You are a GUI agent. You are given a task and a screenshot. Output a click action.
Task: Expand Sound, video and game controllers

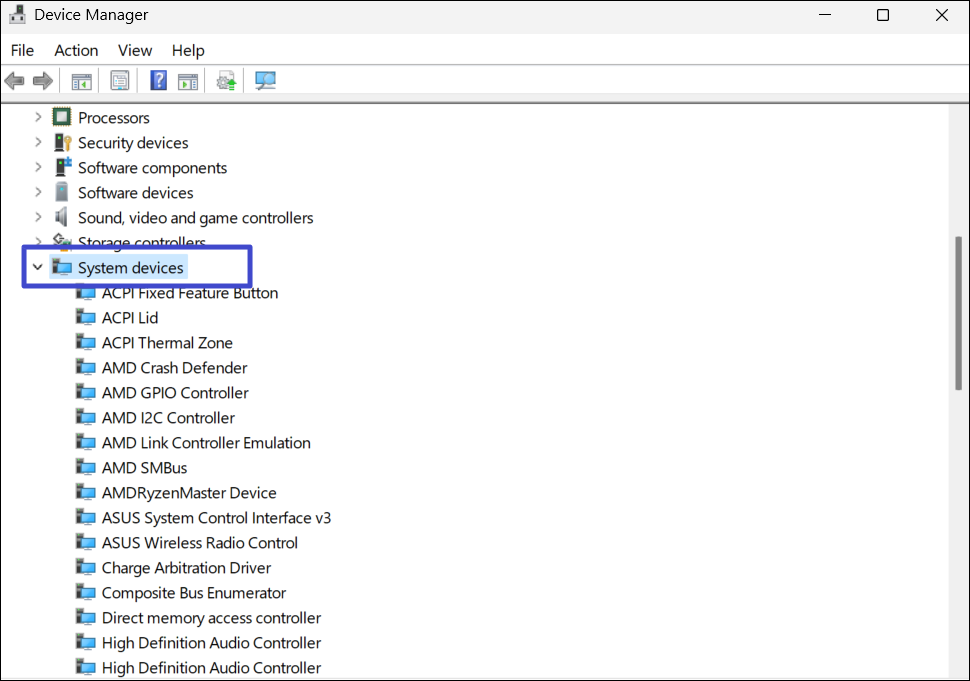point(38,218)
